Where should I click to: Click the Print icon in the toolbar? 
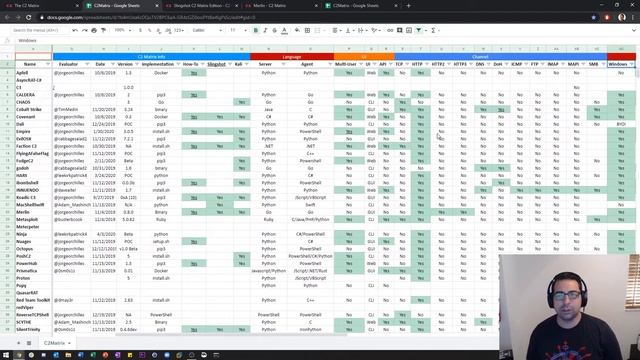tap(94, 30)
